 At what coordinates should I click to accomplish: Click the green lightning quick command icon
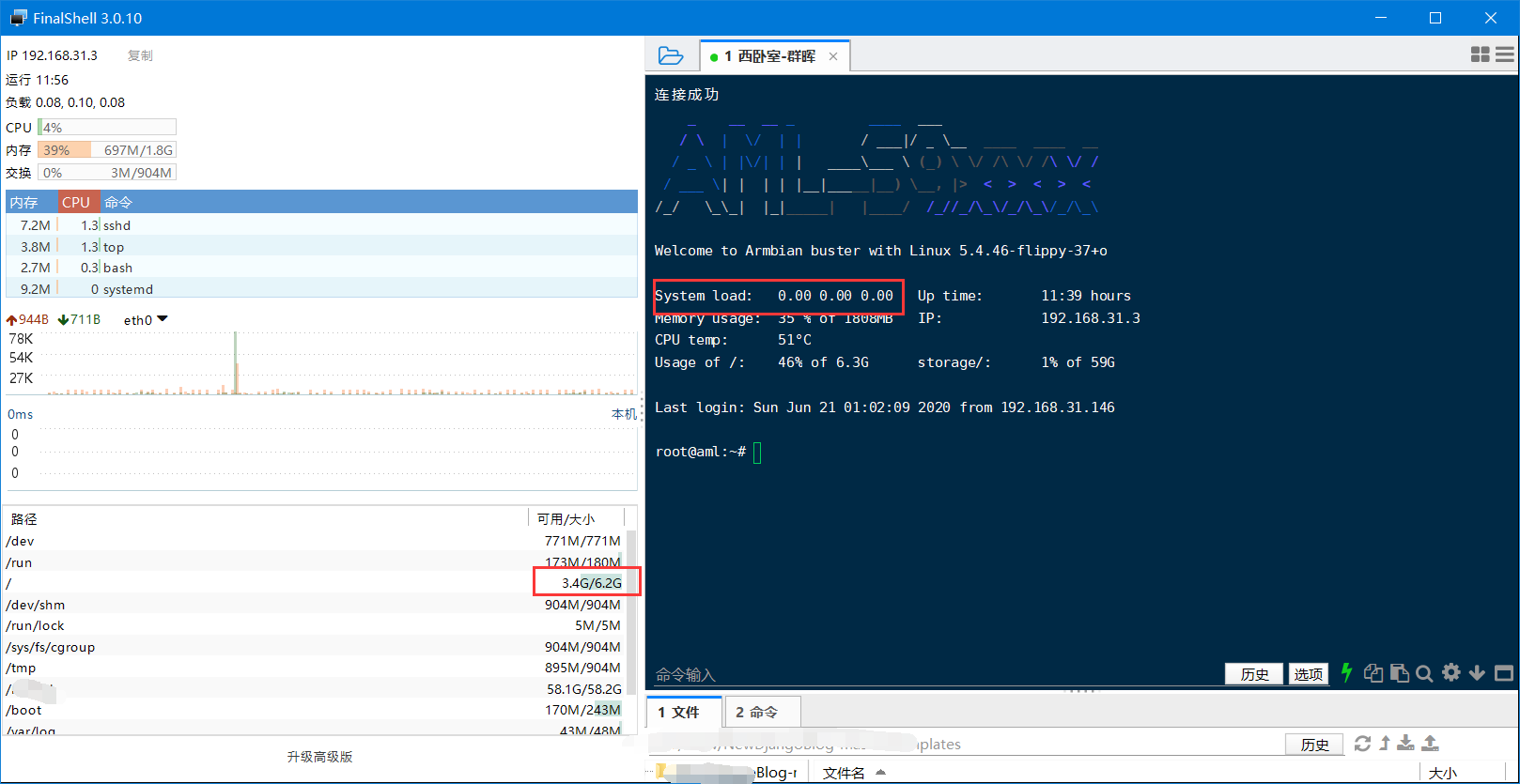(1346, 672)
